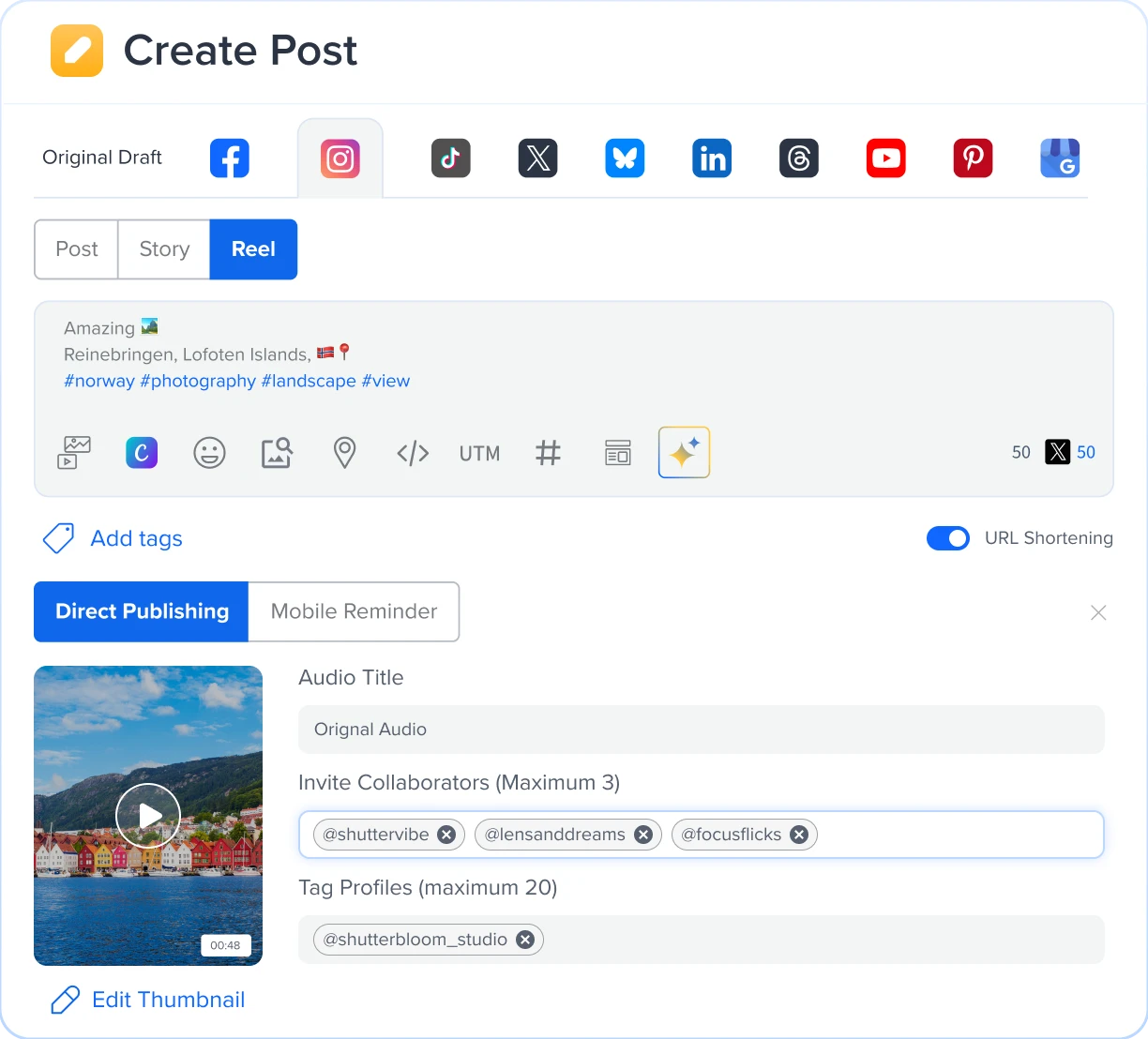Enable URL Shortening
The width and height of the screenshot is (1148, 1039).
[x=948, y=538]
